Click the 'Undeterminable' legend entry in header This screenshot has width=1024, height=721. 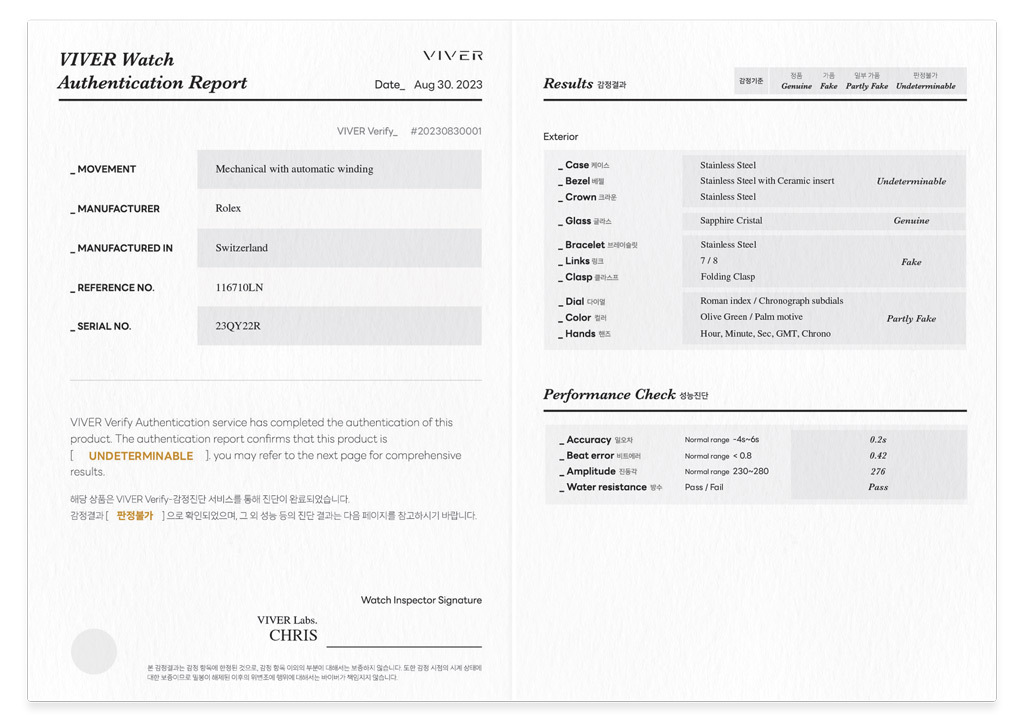[x=925, y=86]
